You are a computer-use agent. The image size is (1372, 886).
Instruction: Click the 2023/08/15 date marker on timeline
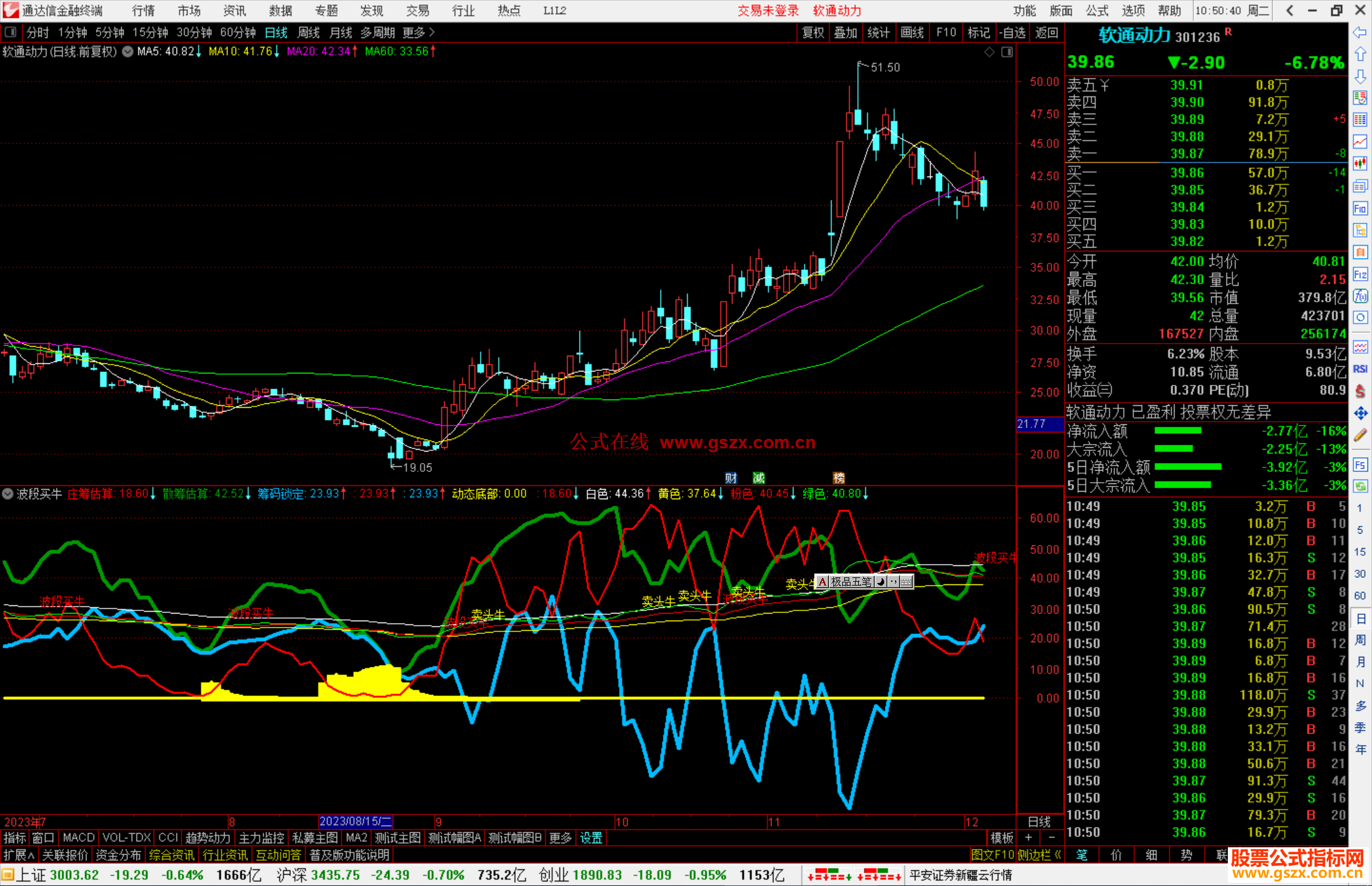(355, 821)
